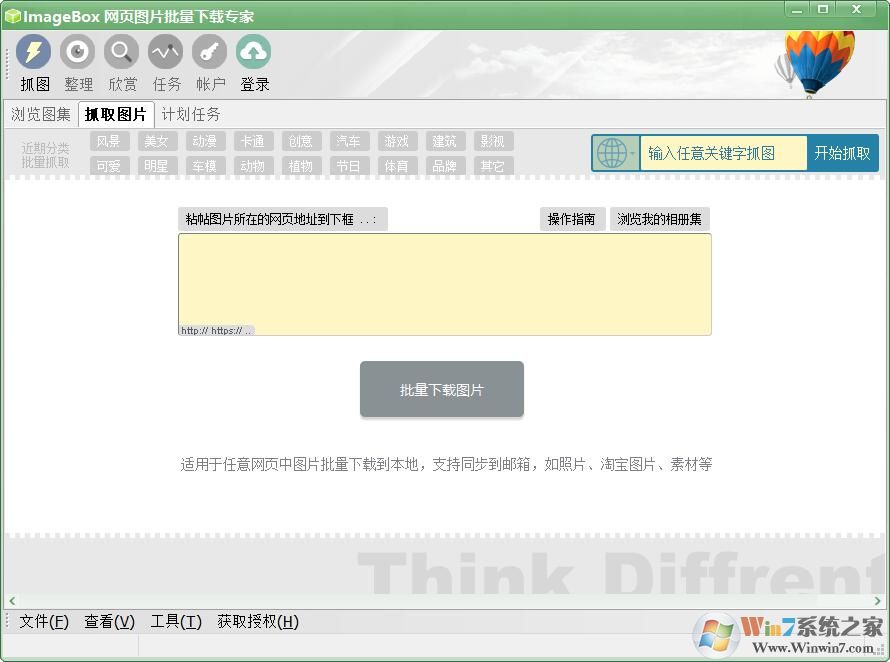Choose the 植物 category tag

point(300,166)
